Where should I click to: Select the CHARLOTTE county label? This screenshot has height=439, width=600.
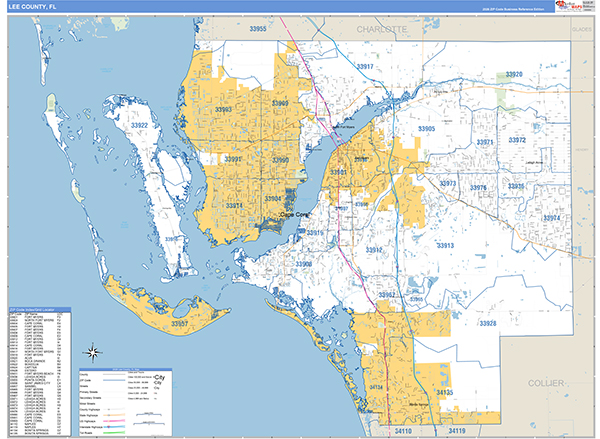(382, 29)
